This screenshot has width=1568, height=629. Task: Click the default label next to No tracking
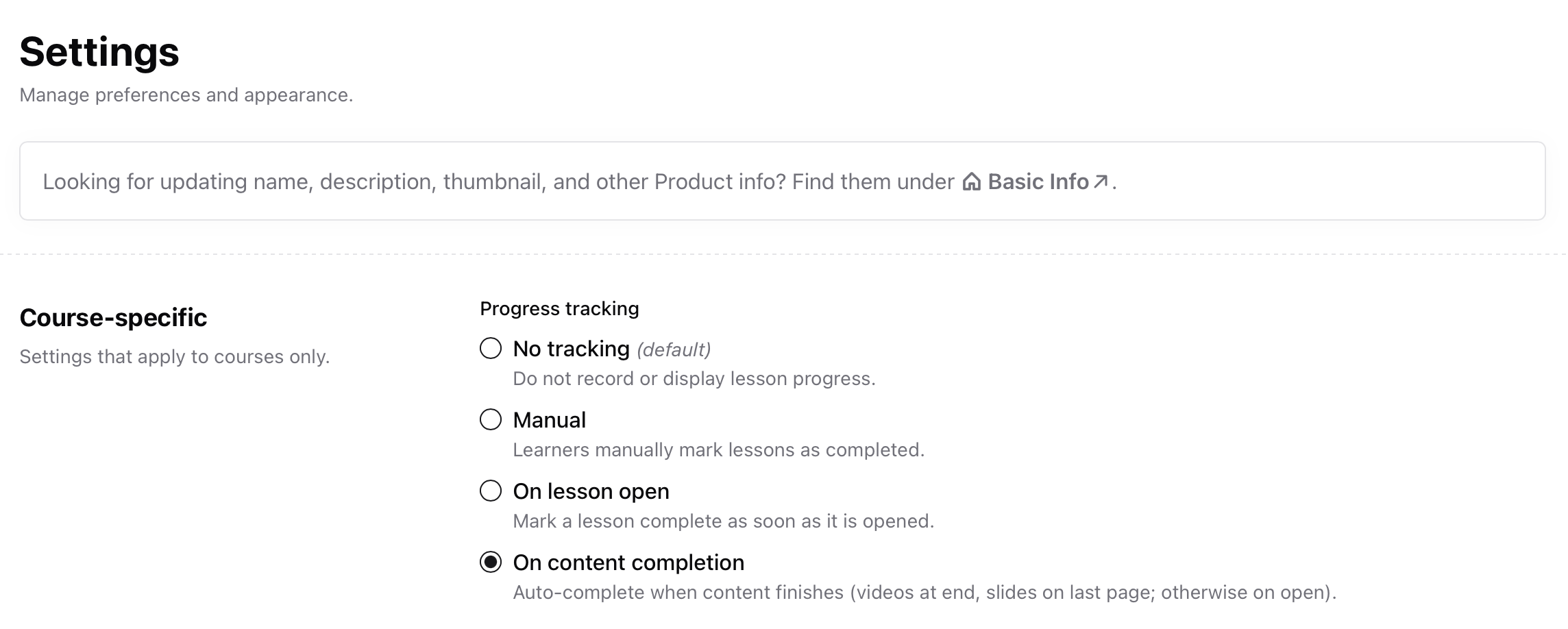(672, 349)
